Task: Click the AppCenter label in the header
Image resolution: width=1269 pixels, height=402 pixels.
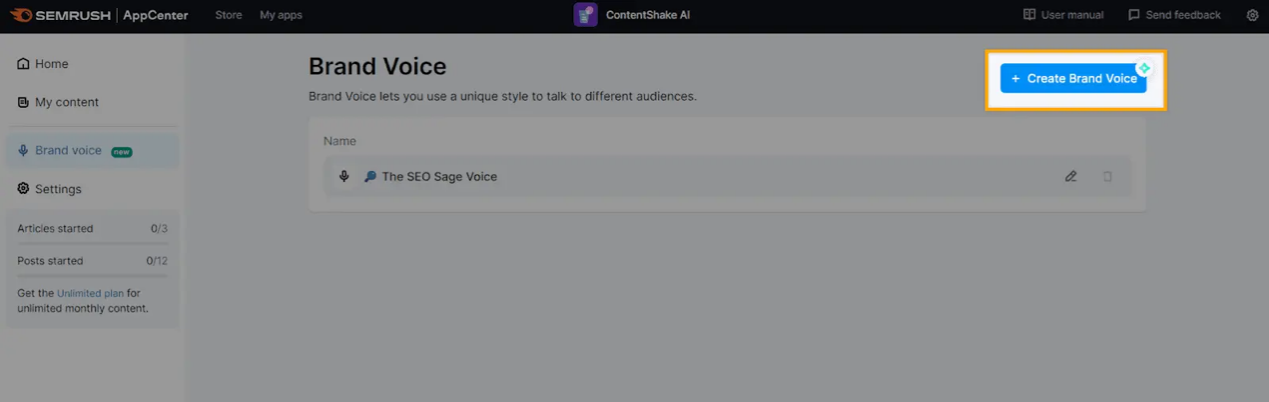Action: [155, 15]
